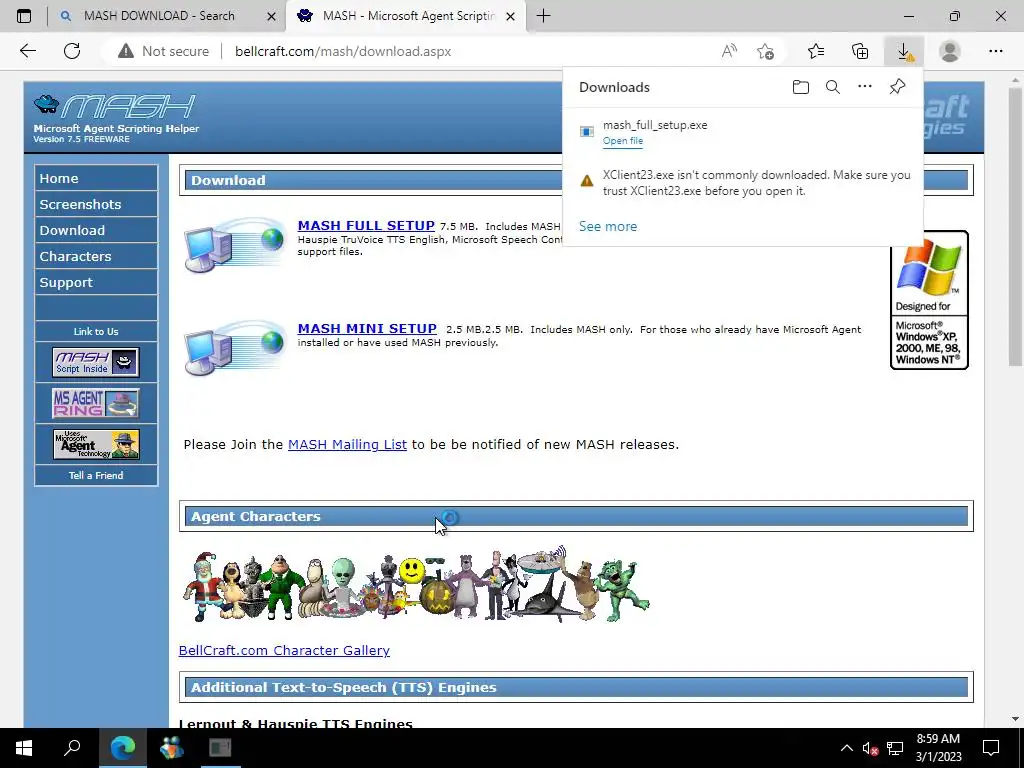
Task: Show hidden tray icons chevron
Action: coord(846,748)
